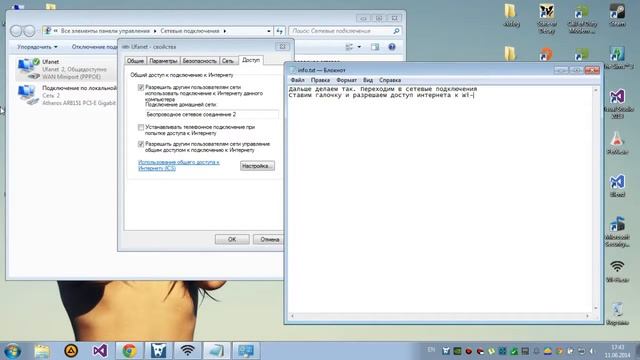Open the Ufanet connection icon
The height and width of the screenshot is (360, 640).
[29, 68]
